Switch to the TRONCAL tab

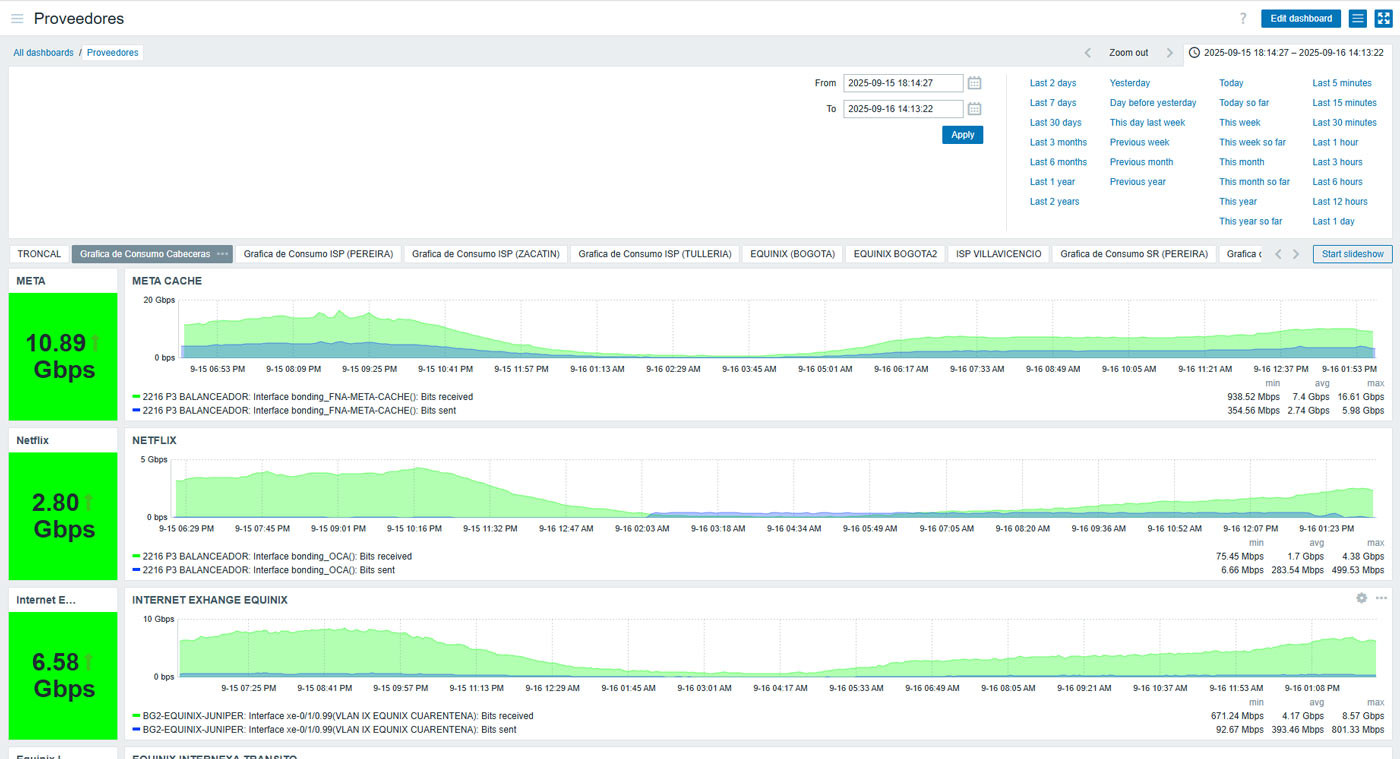click(x=39, y=254)
